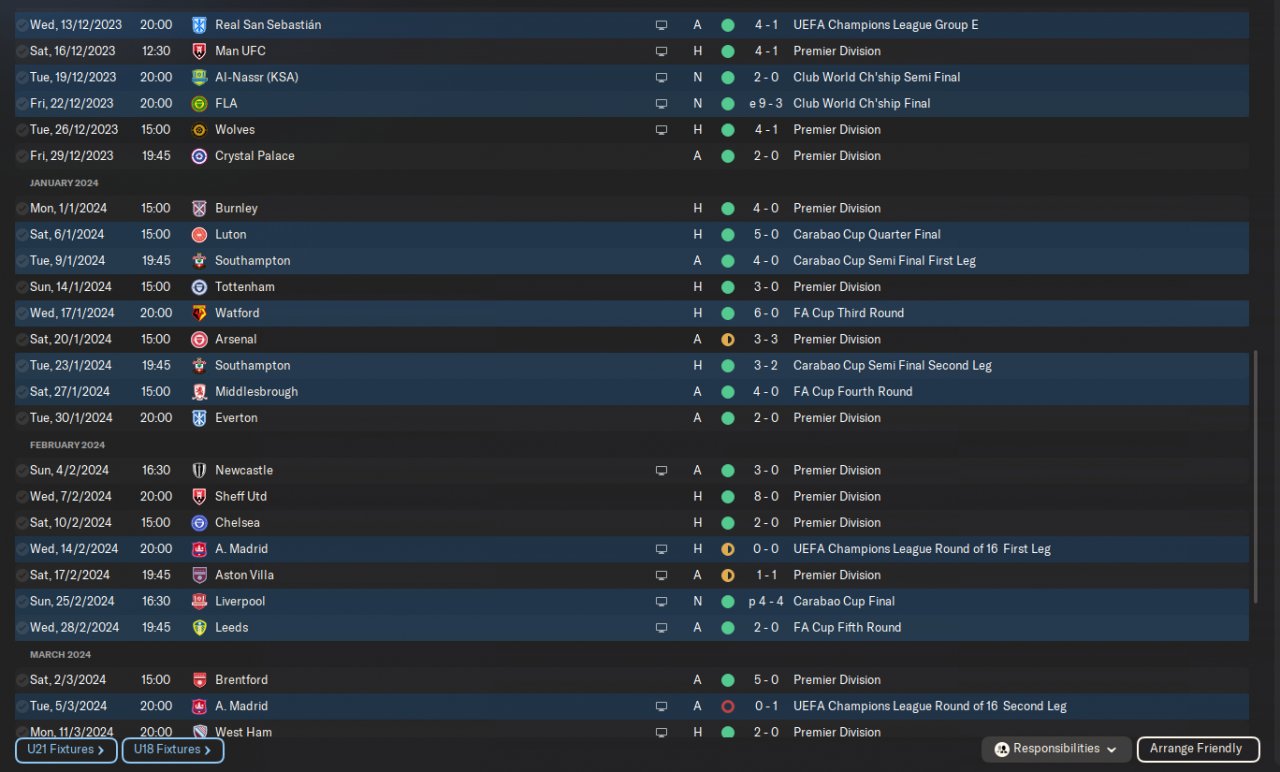Screen dimensions: 1280x772
Task: Click TV icon on Real San Sebastián row
Action: 661,25
